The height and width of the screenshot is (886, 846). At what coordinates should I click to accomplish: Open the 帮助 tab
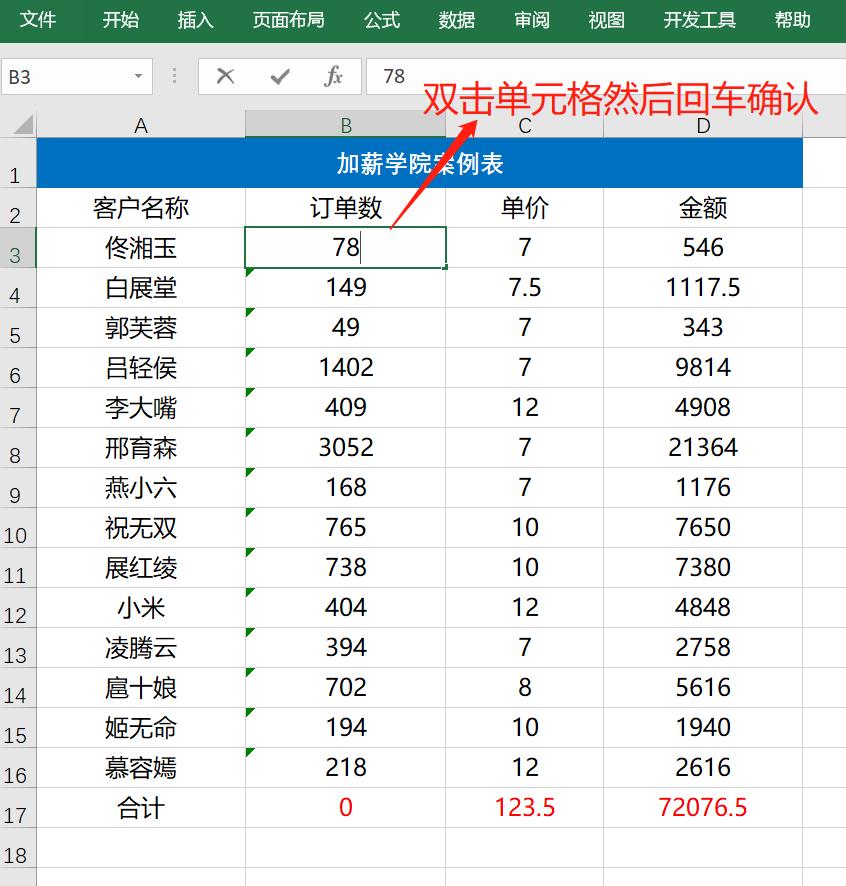(x=792, y=20)
